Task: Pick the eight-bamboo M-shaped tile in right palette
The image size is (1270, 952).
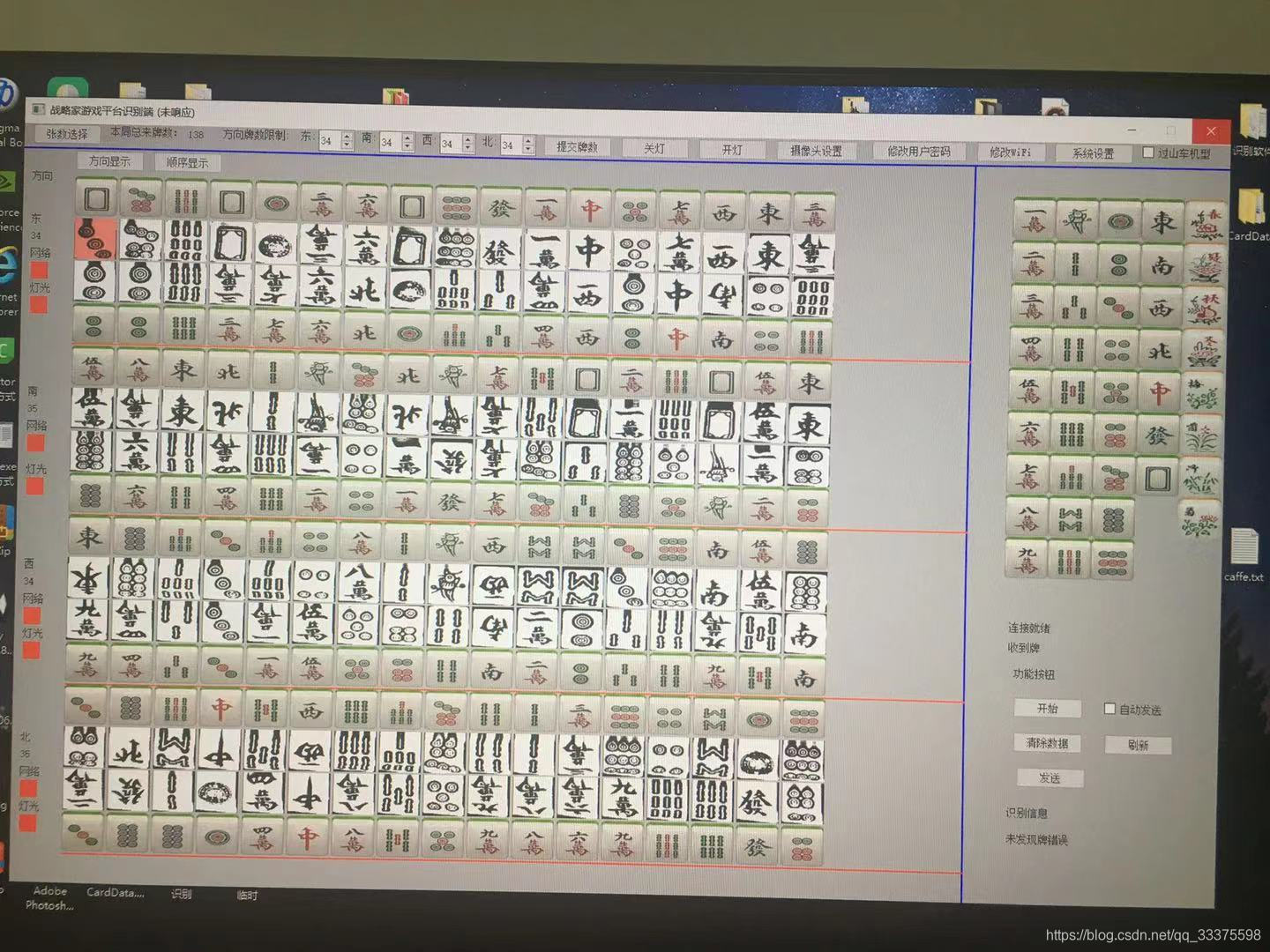Action: (x=1070, y=518)
